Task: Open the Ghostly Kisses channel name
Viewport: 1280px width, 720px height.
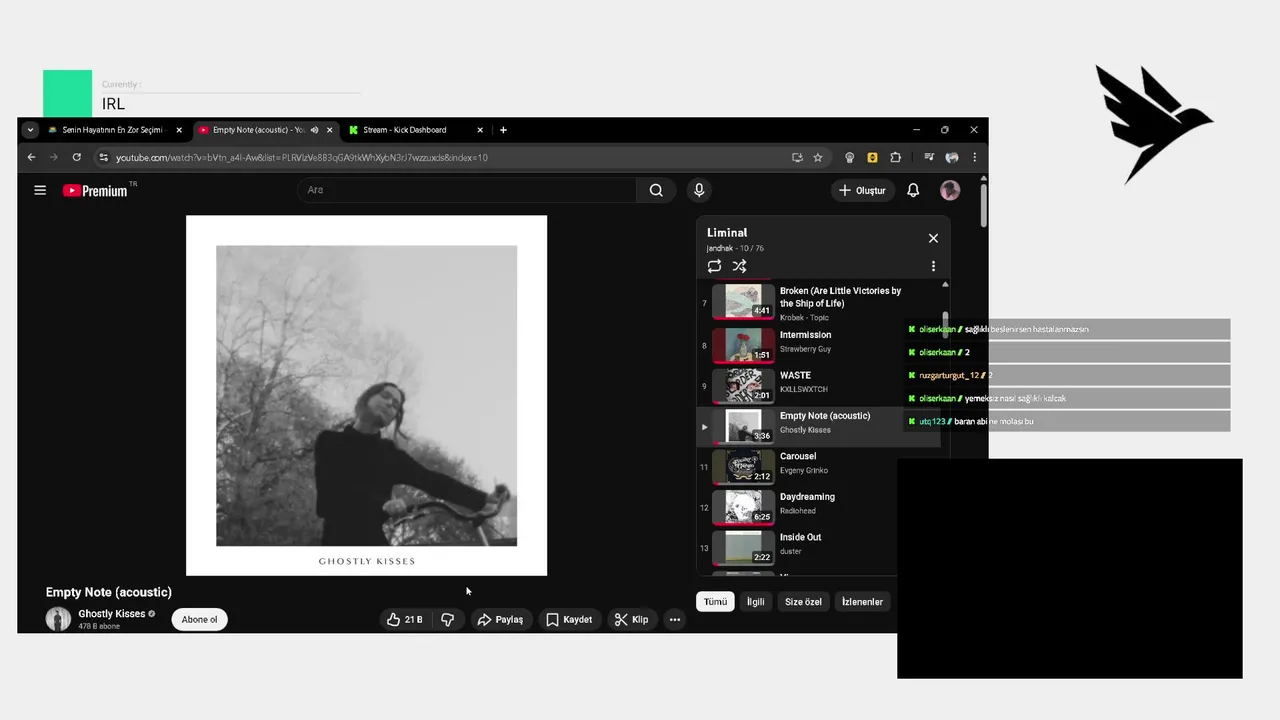Action: (x=112, y=614)
